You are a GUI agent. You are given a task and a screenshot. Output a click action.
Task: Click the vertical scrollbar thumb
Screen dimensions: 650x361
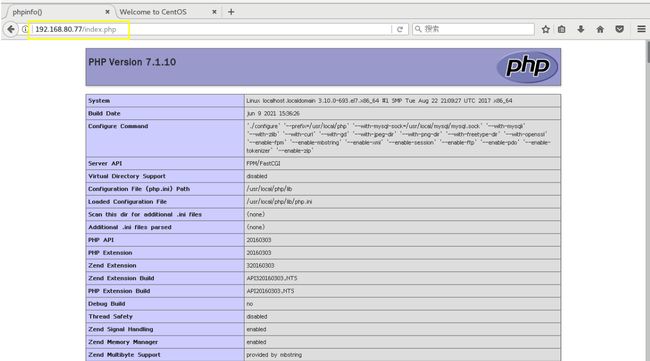pyautogui.click(x=648, y=52)
